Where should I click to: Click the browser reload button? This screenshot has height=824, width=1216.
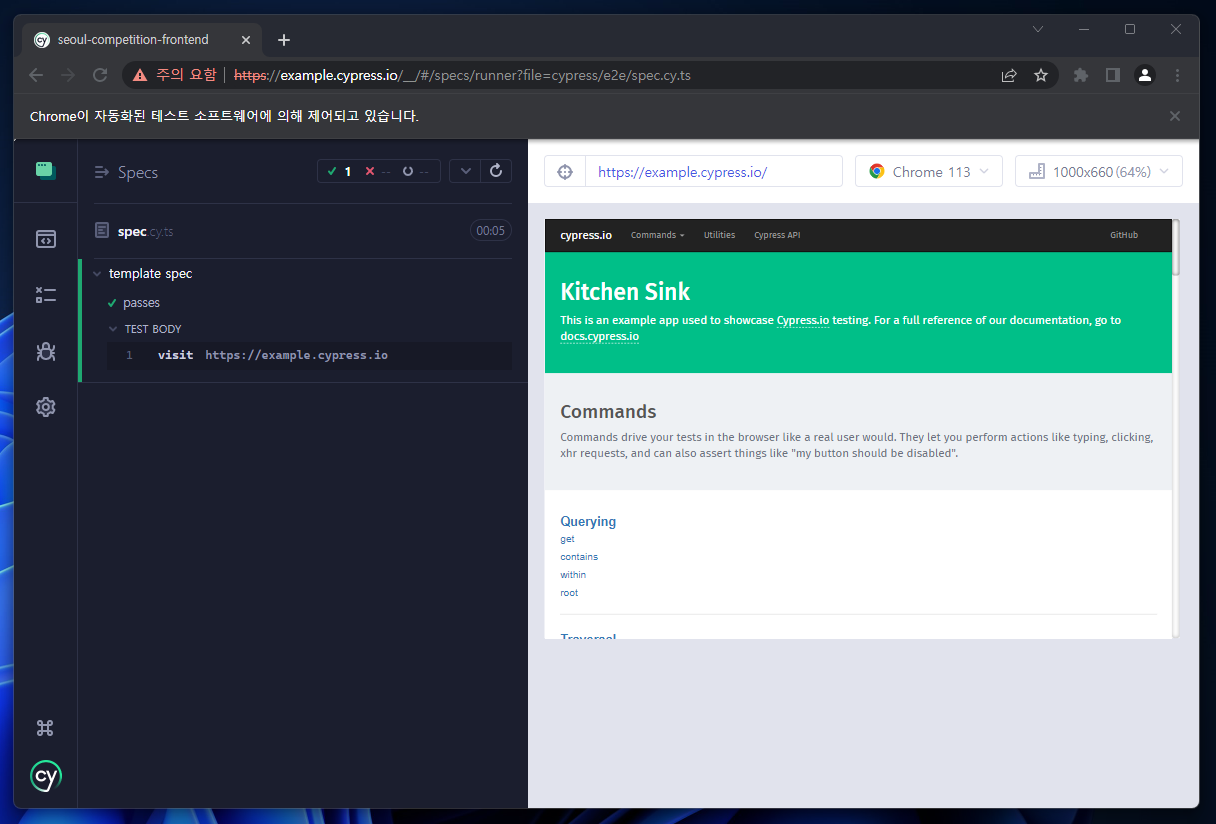point(100,75)
